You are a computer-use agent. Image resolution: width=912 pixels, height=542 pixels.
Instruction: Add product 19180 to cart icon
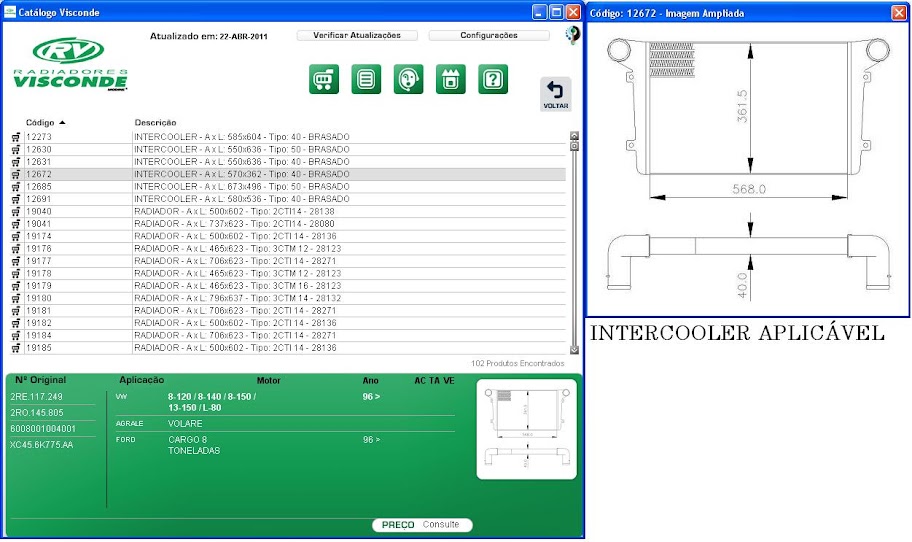[x=16, y=298]
